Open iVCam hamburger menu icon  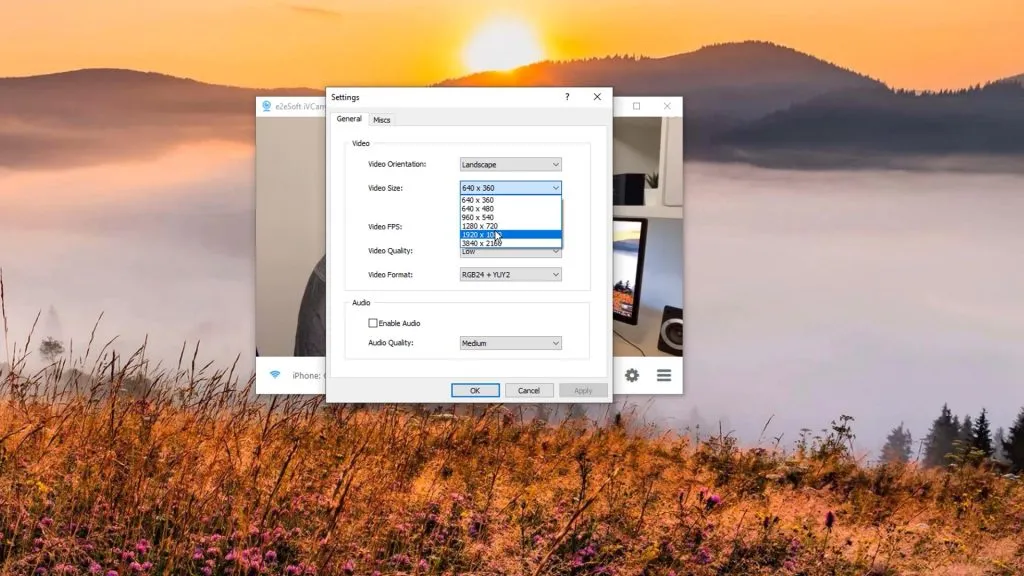point(664,375)
